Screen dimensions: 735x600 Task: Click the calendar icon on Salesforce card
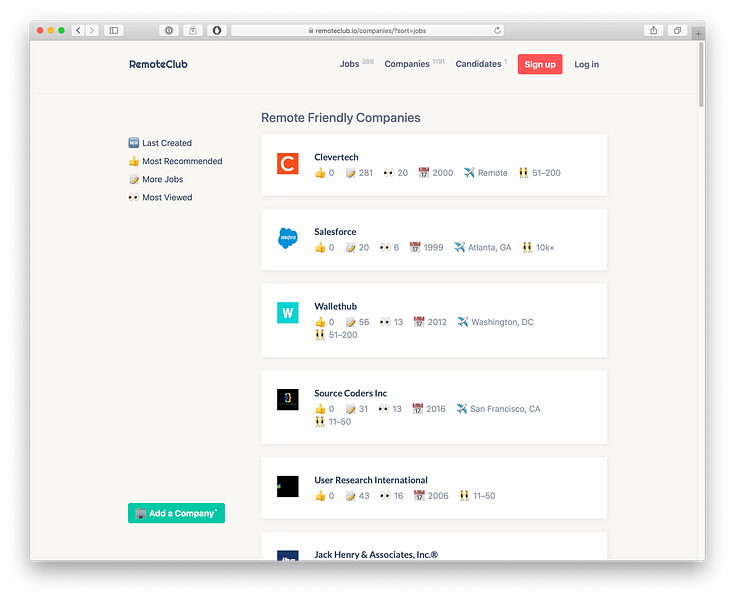(x=415, y=248)
